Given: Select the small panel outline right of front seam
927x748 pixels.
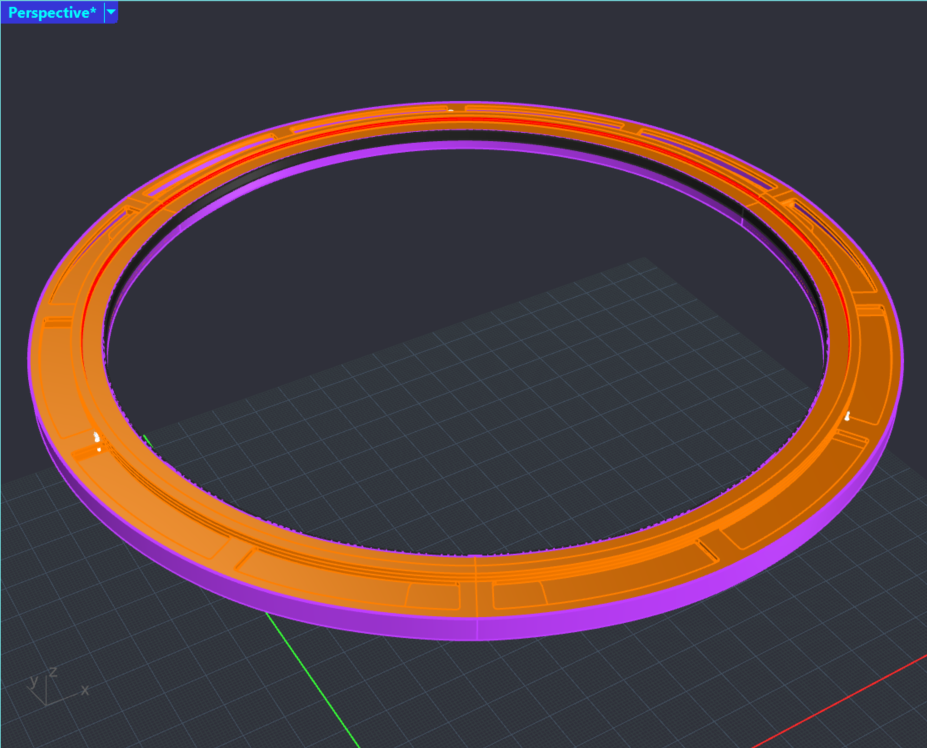Looking at the screenshot, I should pyautogui.click(x=517, y=594).
